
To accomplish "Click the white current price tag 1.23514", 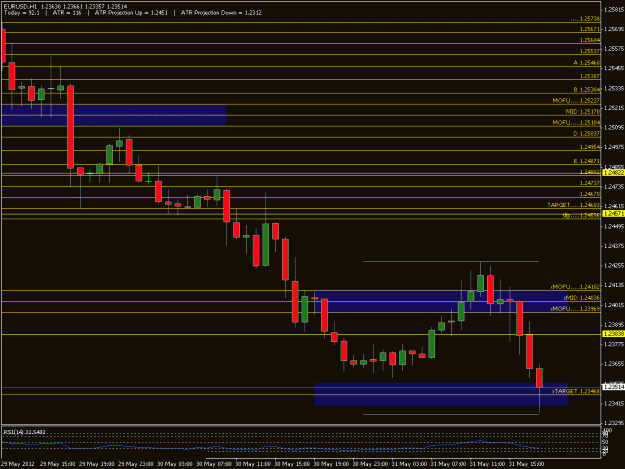I will pos(614,387).
